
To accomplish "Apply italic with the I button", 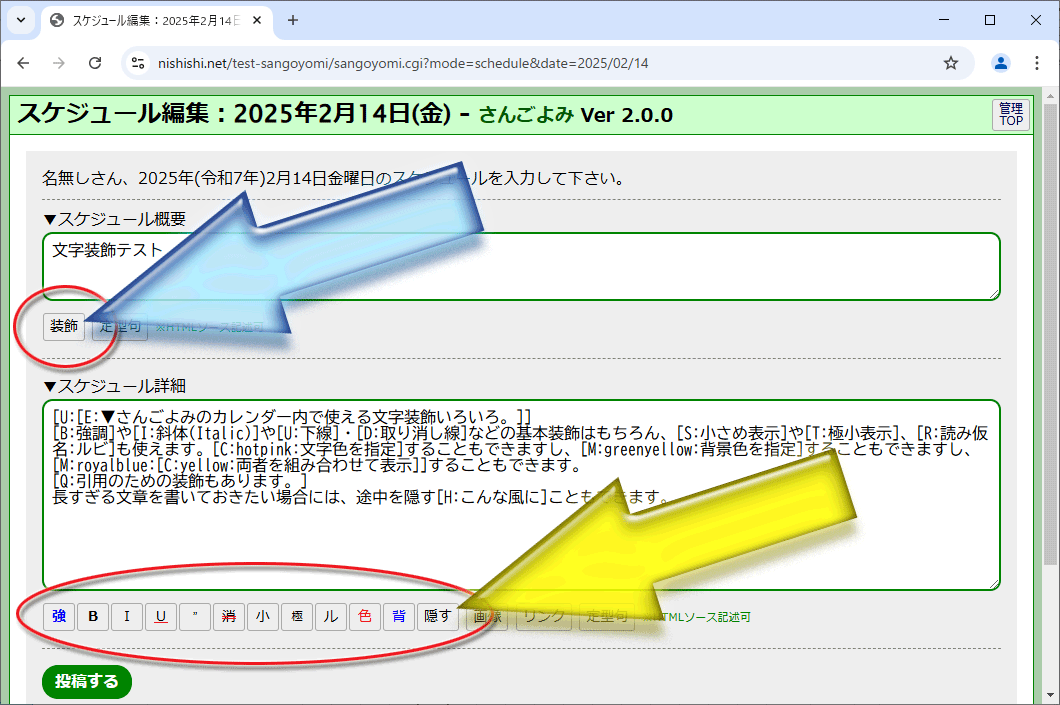I will coord(126,616).
